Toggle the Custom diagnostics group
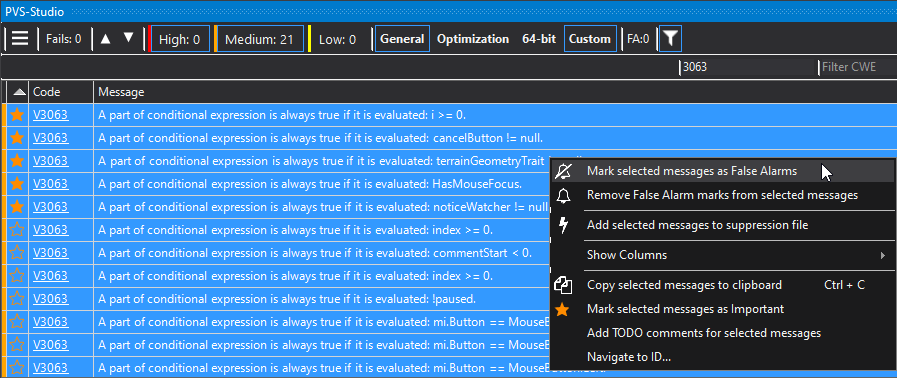Viewport: 897px width, 378px height. 590,39
